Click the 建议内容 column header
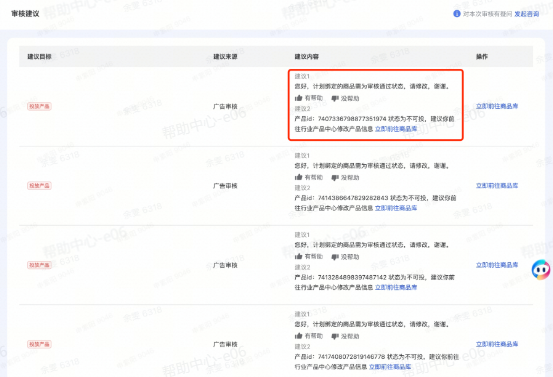This screenshot has height=377, width=553. pyautogui.click(x=307, y=56)
